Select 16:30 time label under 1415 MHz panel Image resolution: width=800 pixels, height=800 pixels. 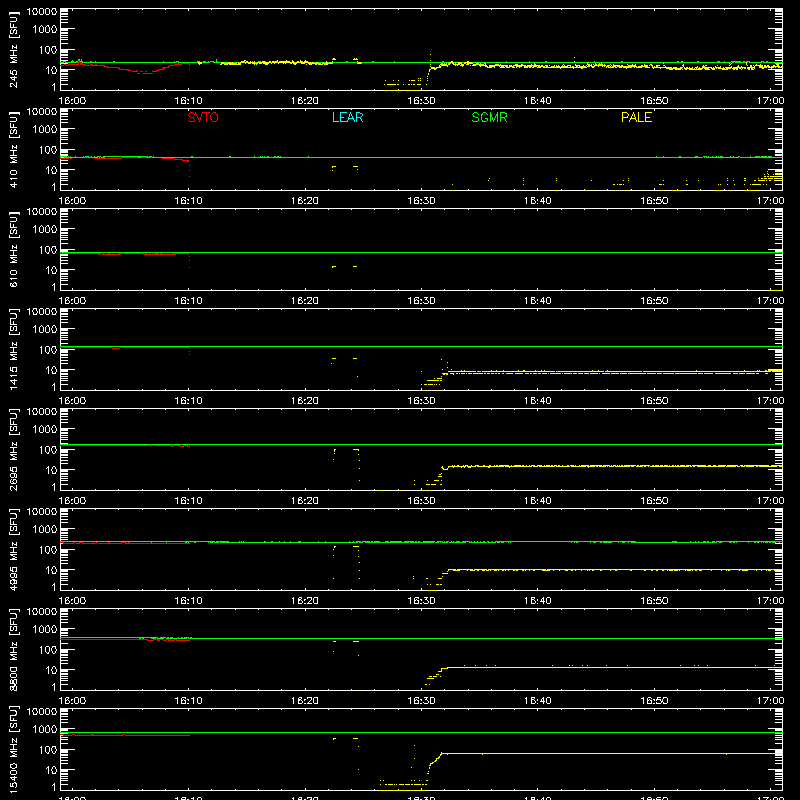421,401
